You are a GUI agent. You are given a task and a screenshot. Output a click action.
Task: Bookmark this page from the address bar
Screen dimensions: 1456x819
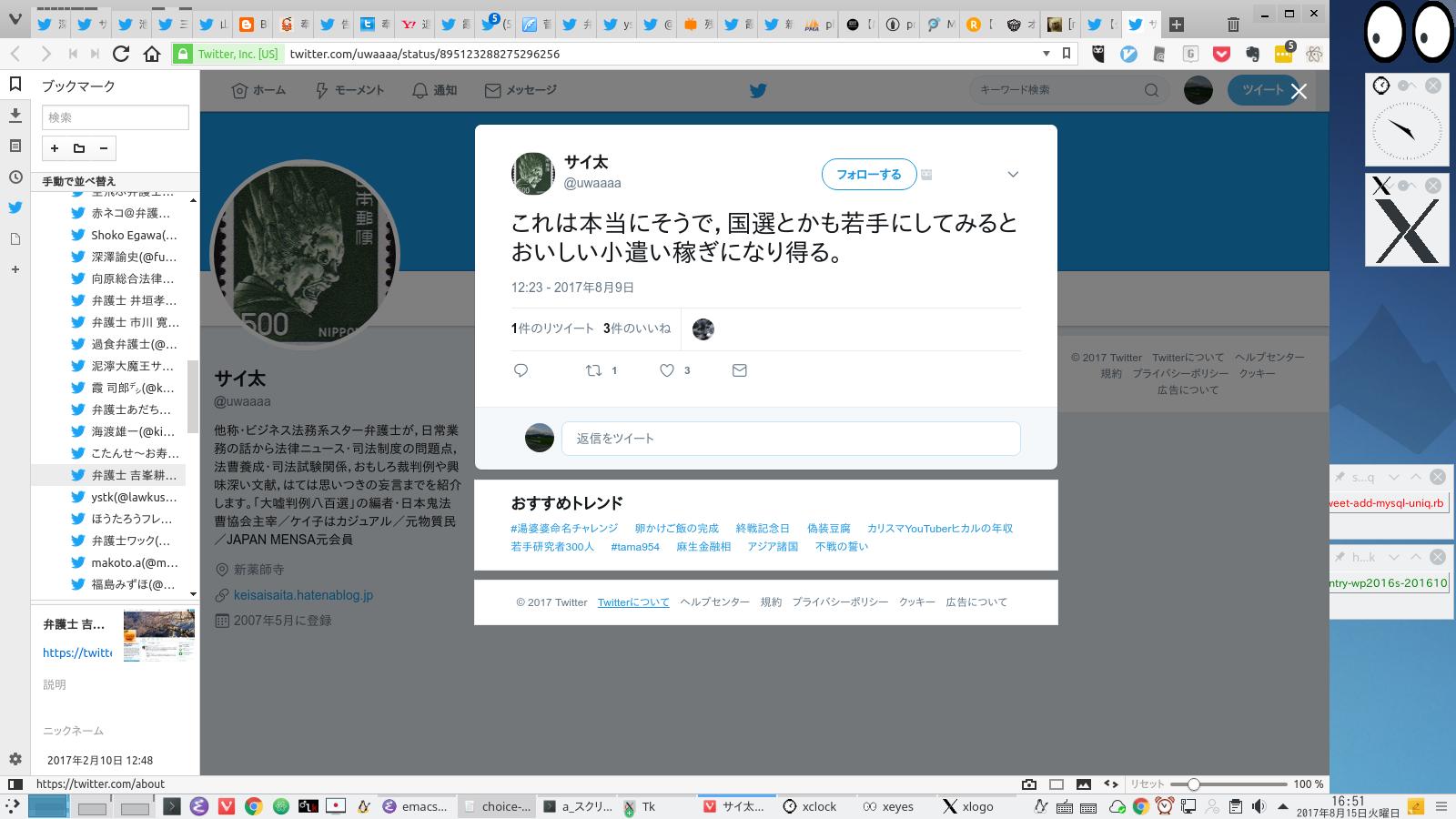point(1067,54)
